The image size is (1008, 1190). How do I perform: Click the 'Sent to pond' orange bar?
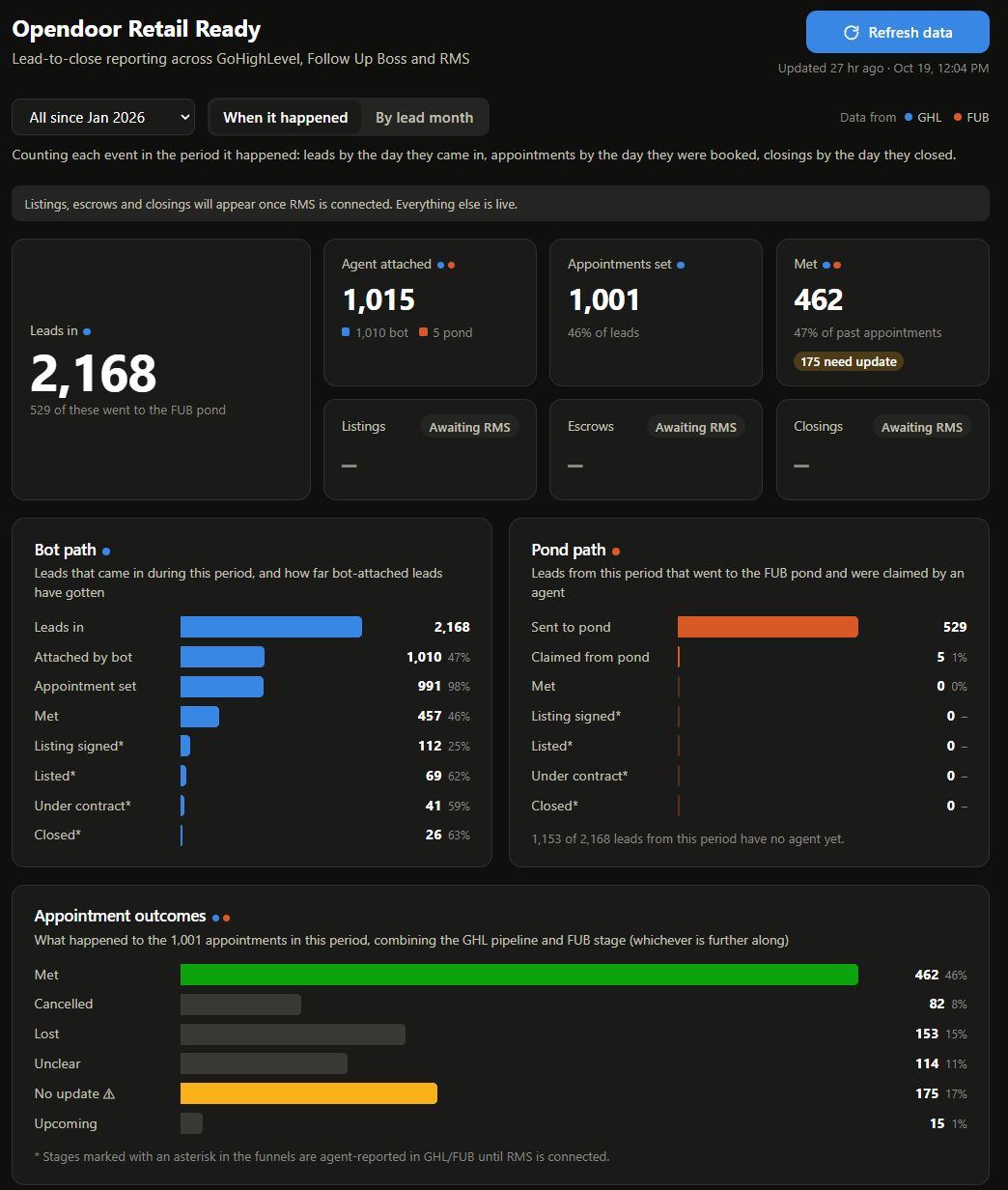tap(768, 627)
